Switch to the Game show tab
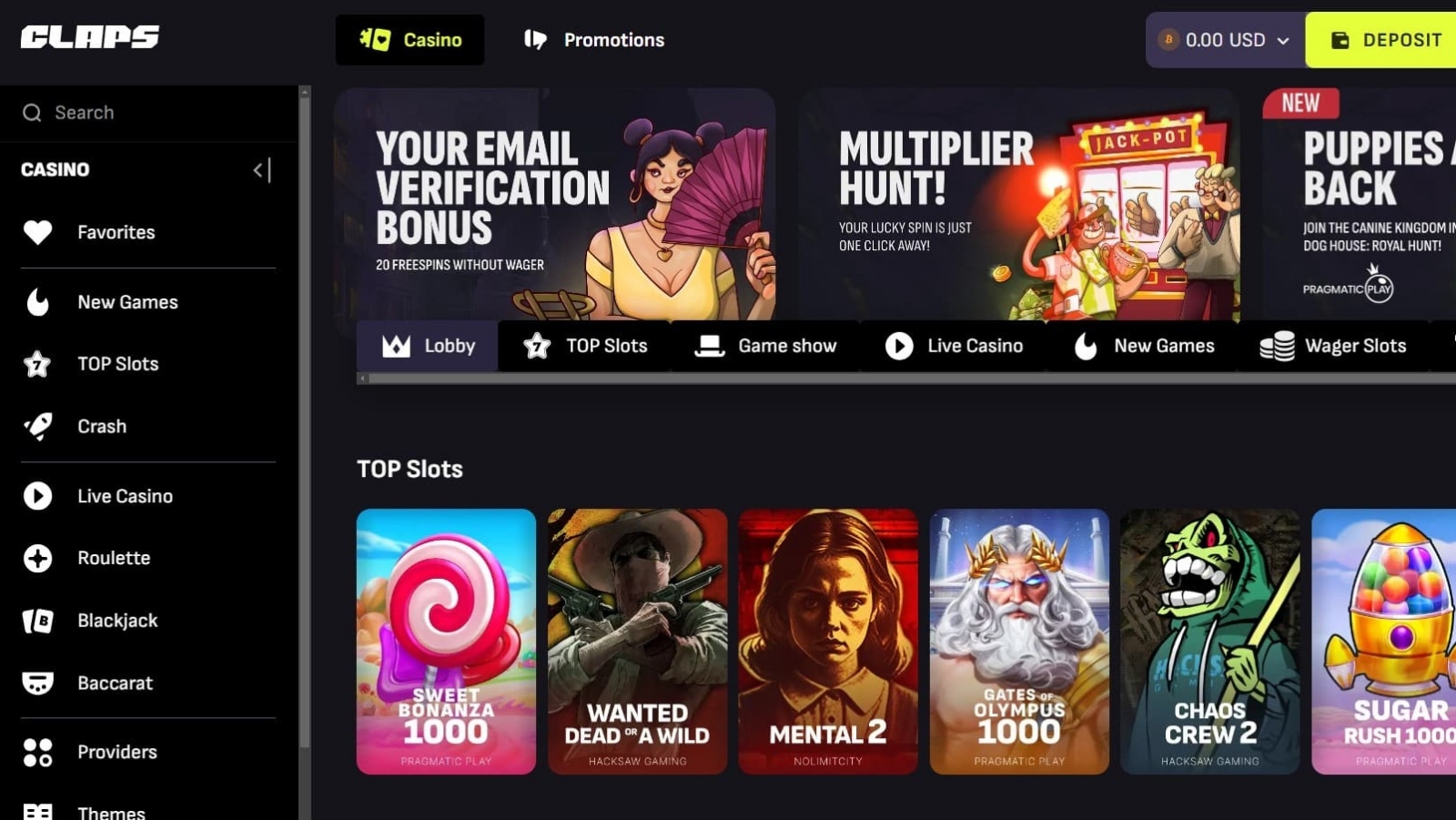 click(765, 346)
